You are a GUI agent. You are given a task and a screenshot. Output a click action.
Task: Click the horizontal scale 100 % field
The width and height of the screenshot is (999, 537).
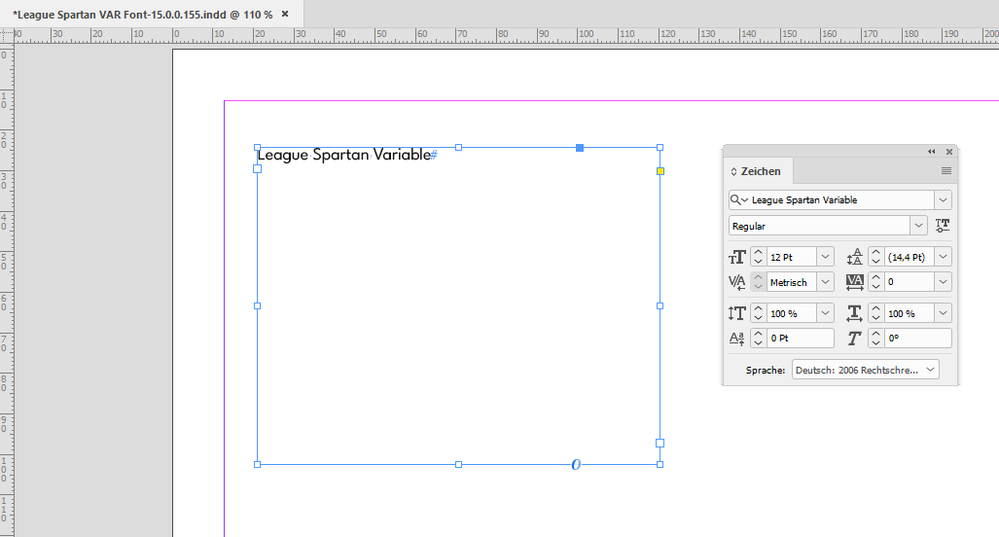click(x=909, y=313)
